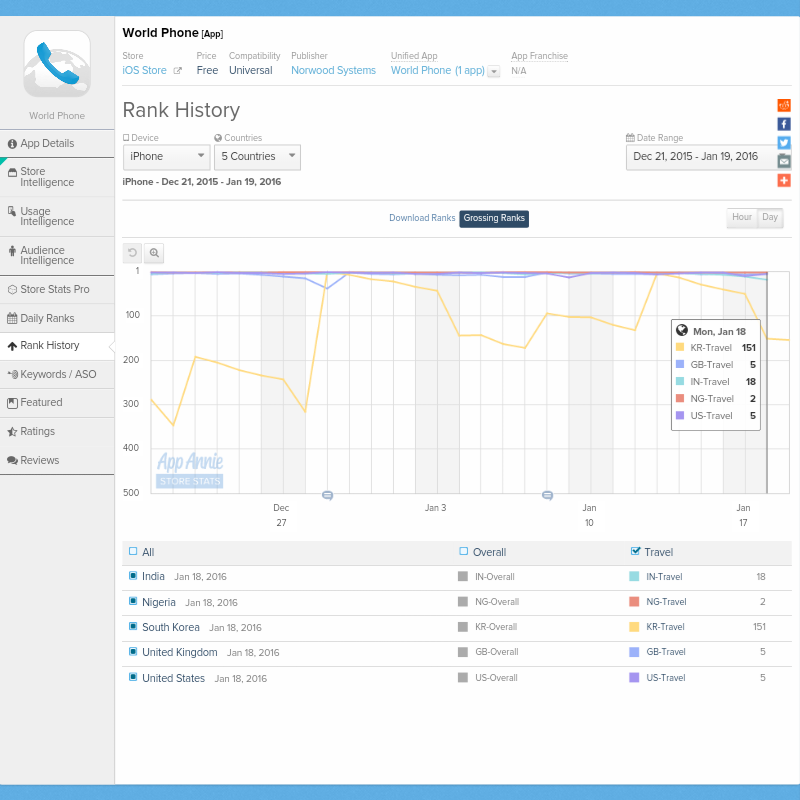This screenshot has width=800, height=800.
Task: Share via the Facebook icon
Action: (784, 124)
